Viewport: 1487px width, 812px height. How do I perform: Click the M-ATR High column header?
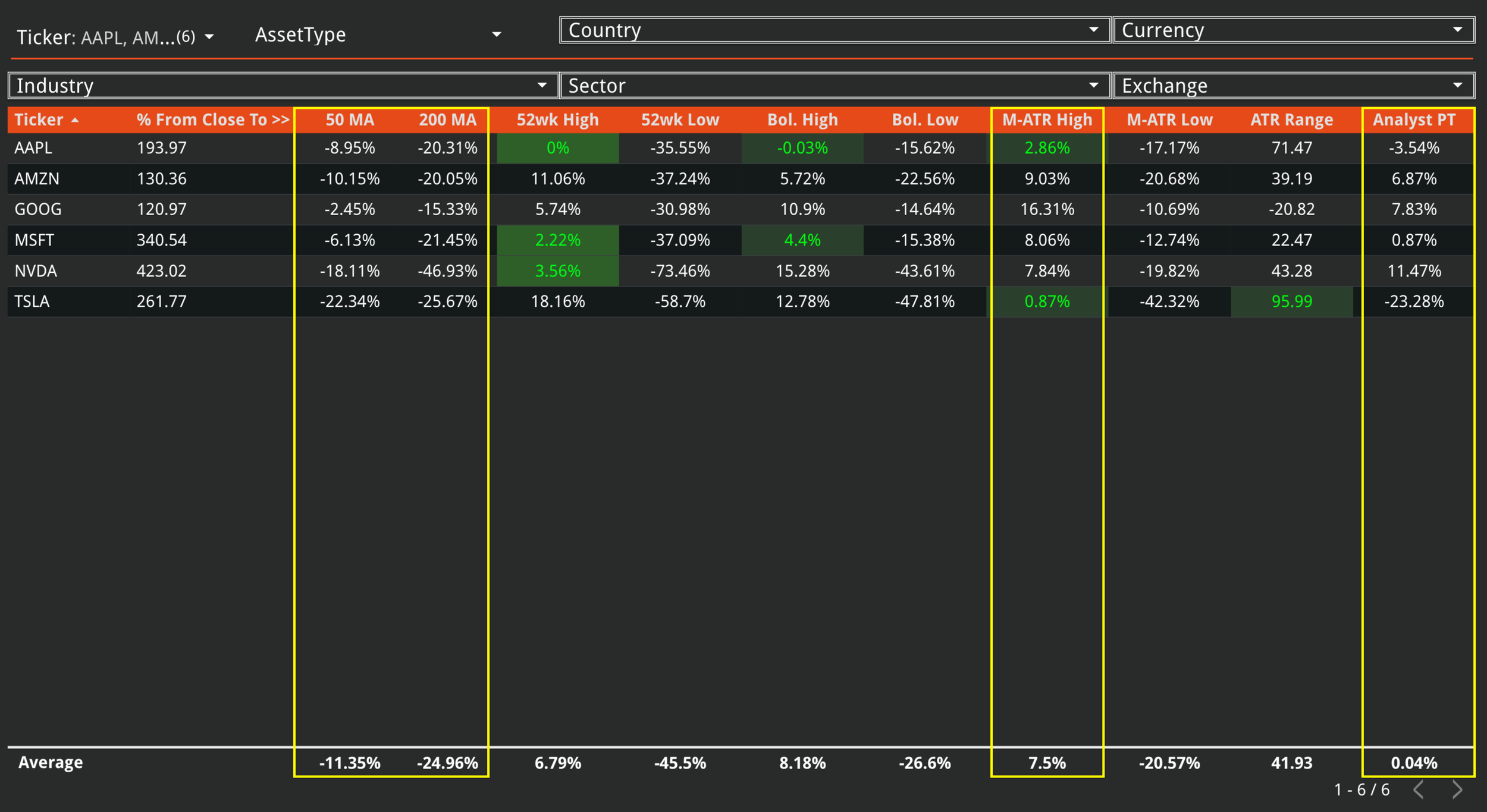[1047, 120]
